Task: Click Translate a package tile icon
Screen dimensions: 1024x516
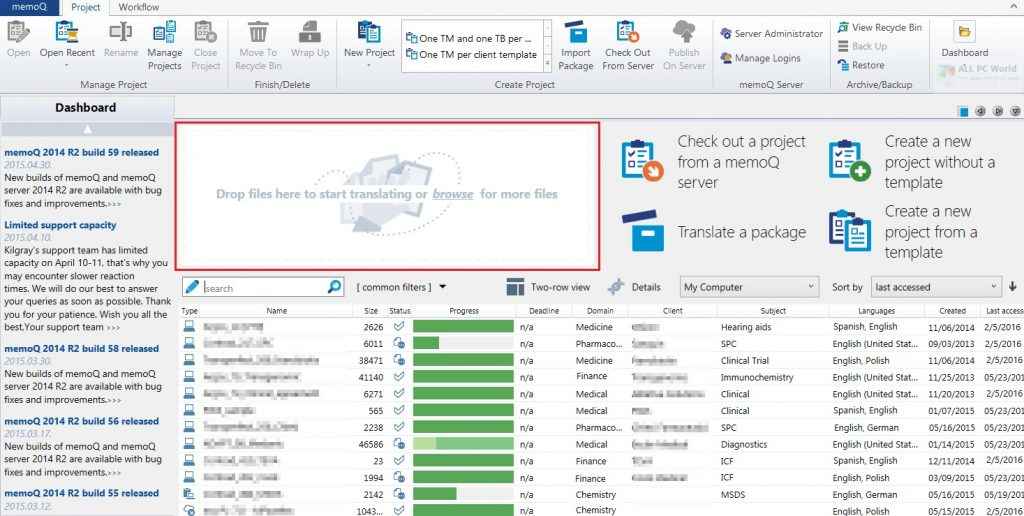Action: point(642,232)
